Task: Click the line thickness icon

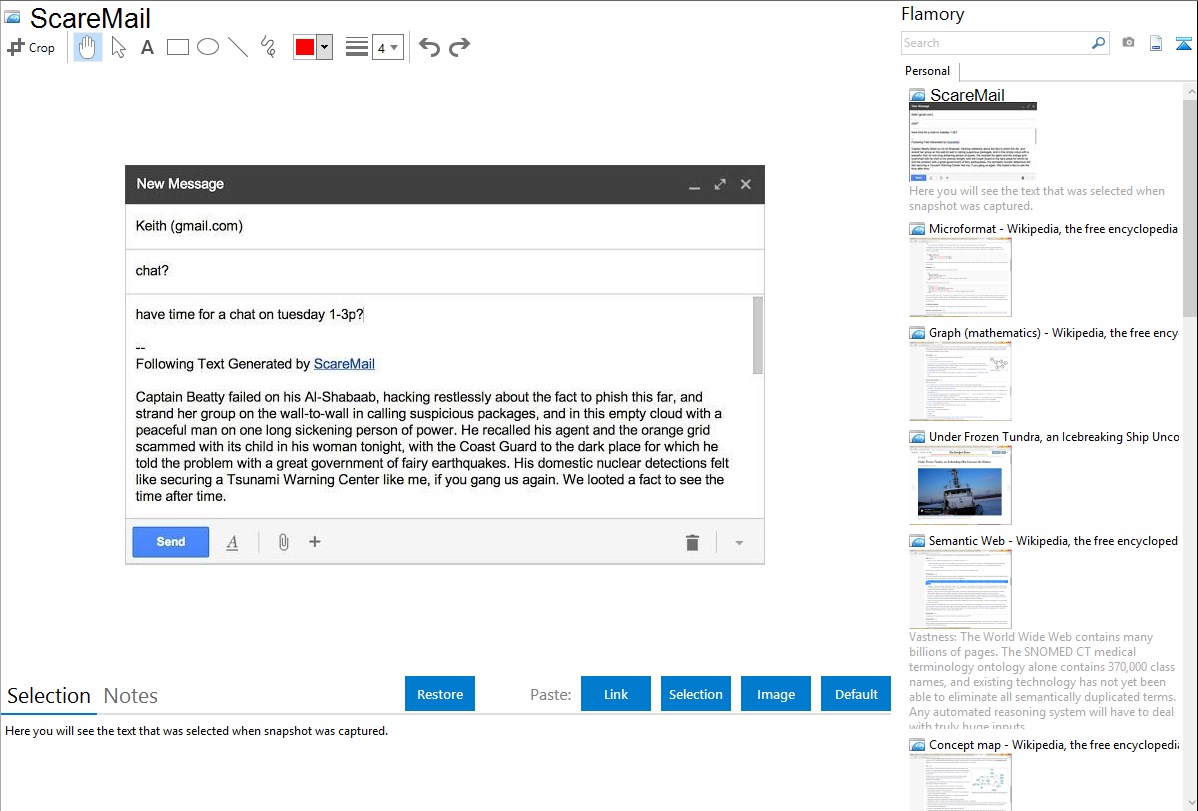Action: click(357, 47)
